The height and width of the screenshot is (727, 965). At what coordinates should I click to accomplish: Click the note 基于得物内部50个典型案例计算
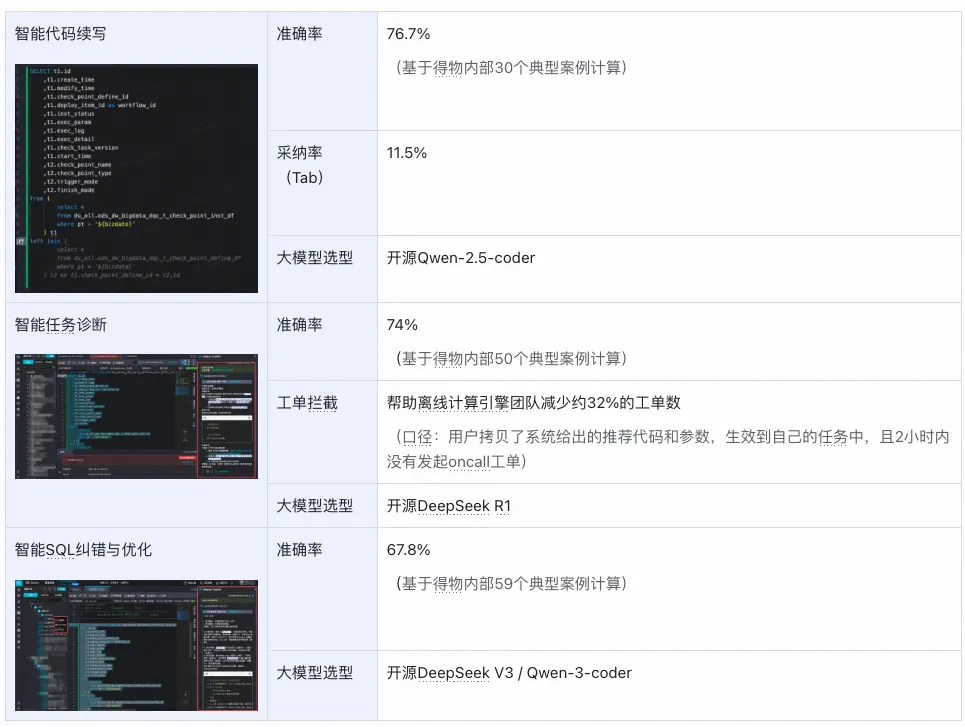[x=511, y=358]
